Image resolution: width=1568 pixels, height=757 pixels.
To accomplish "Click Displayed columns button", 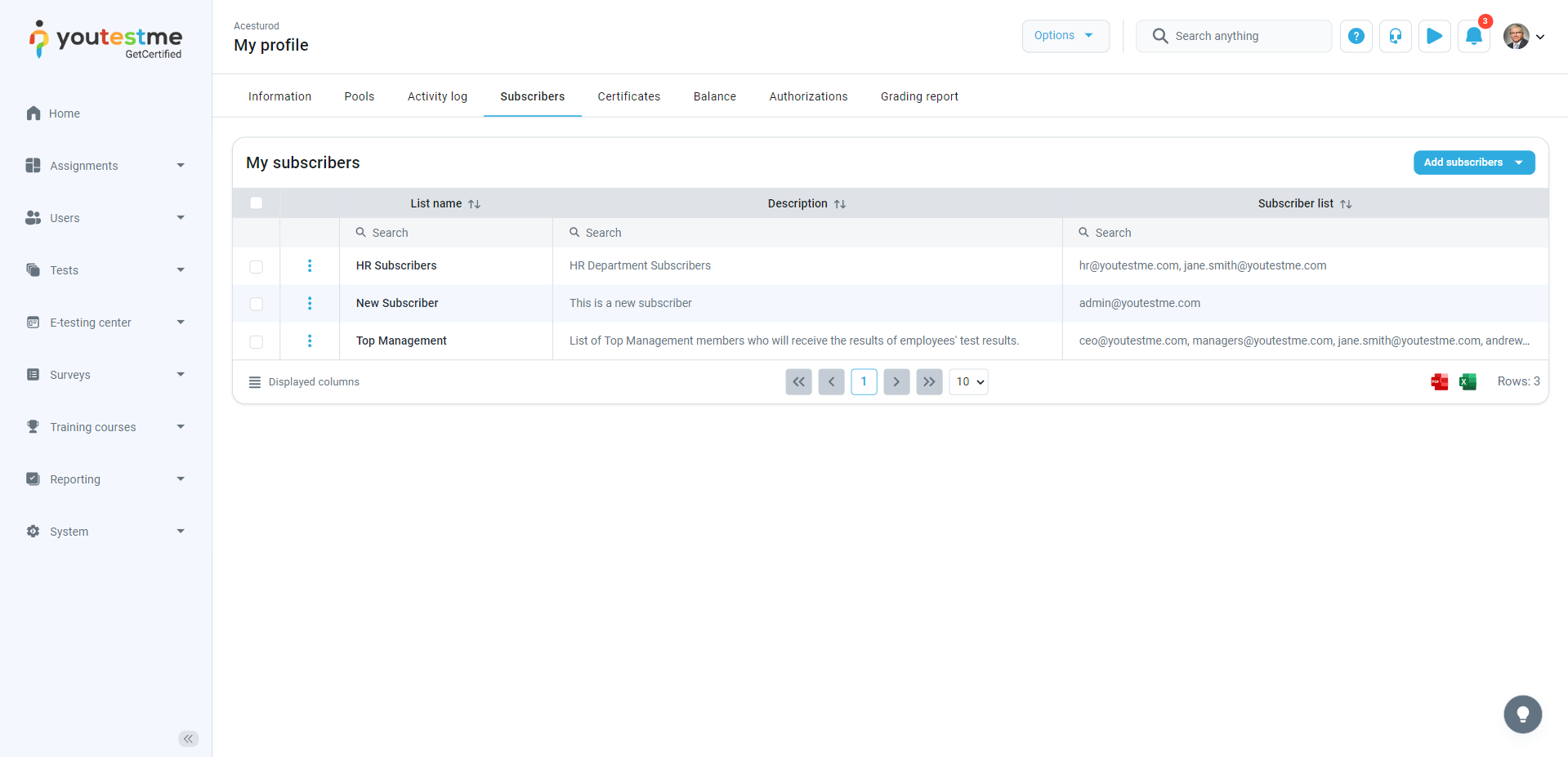I will 304,382.
